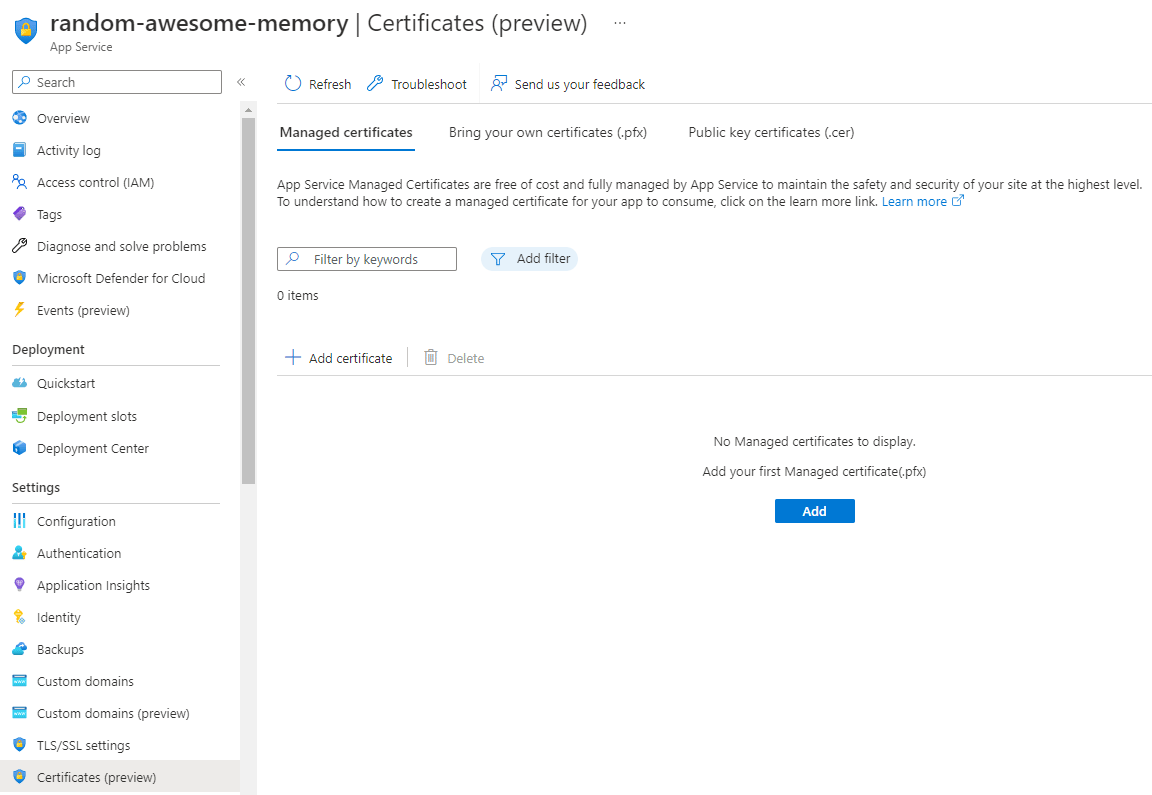Screen dimensions: 1152x795
Task: Click the sidebar scrollbar thumb
Action: click(x=248, y=301)
